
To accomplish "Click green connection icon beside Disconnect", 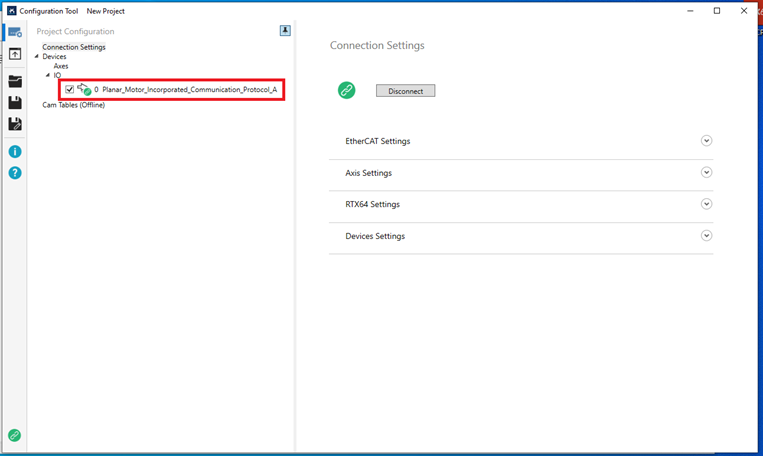I will click(x=346, y=91).
